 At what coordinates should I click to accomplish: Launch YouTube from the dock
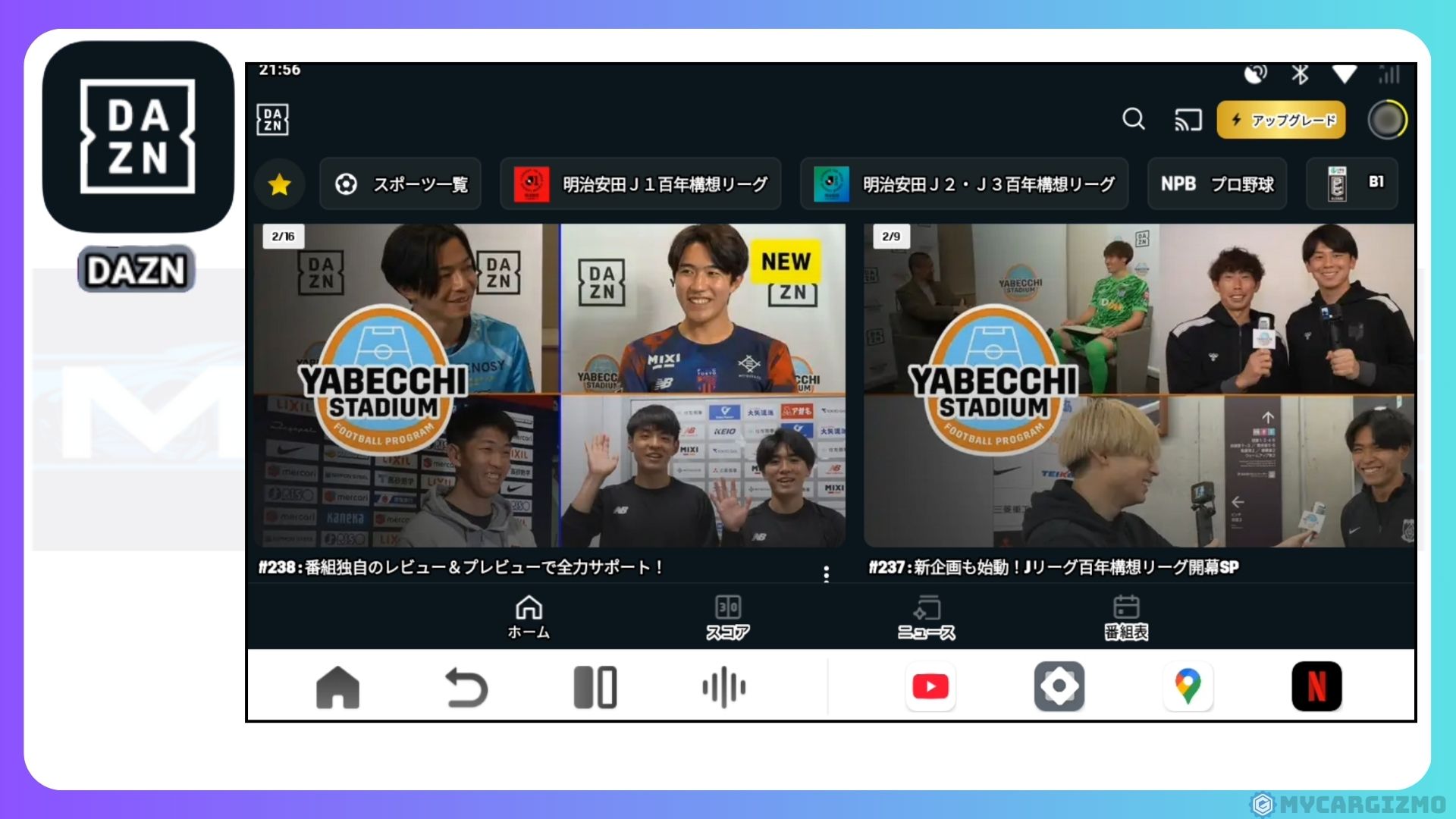click(x=930, y=687)
